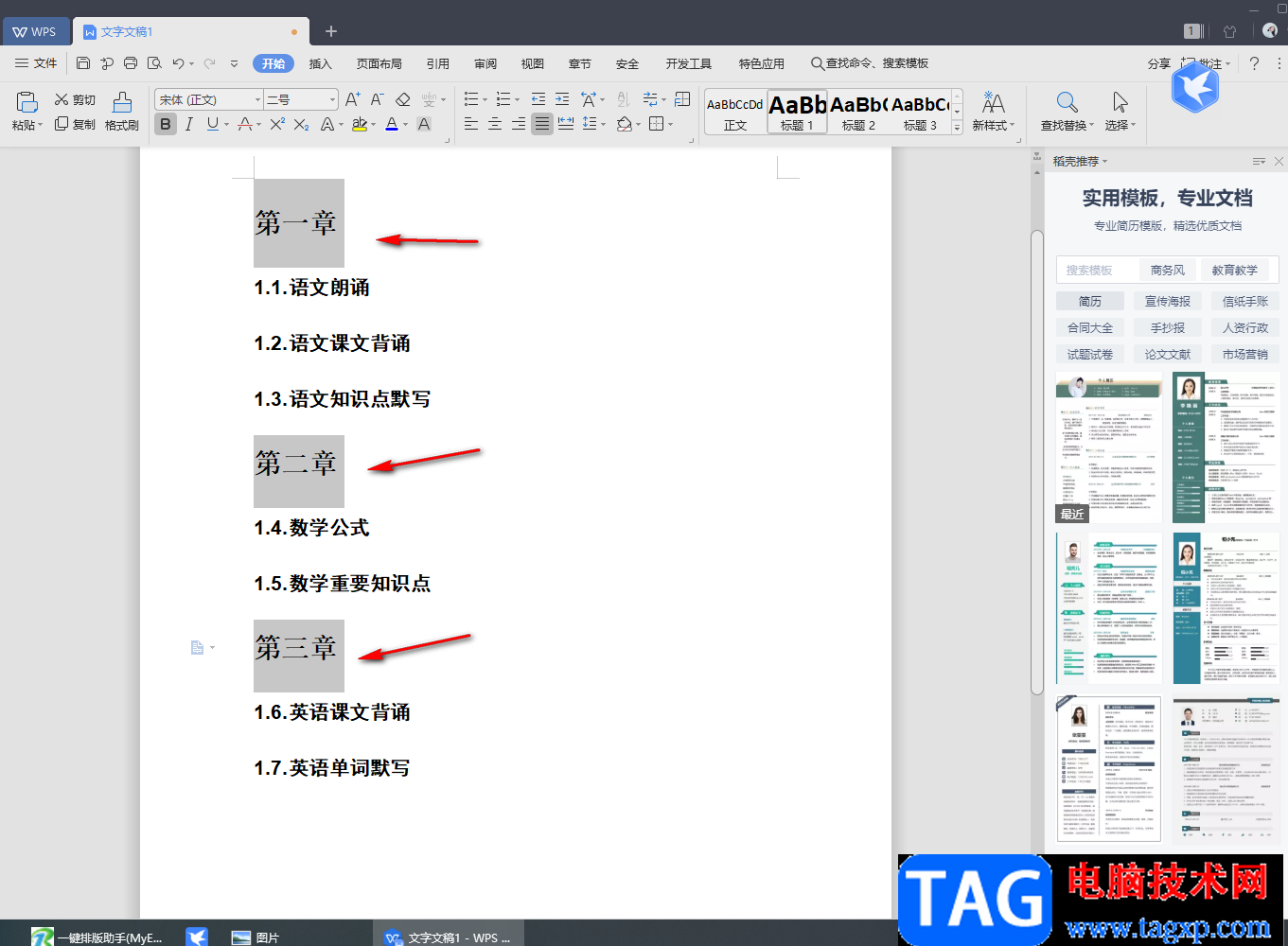Click the Clear Formatting eraser icon
This screenshot has width=1288, height=946.
(x=403, y=99)
